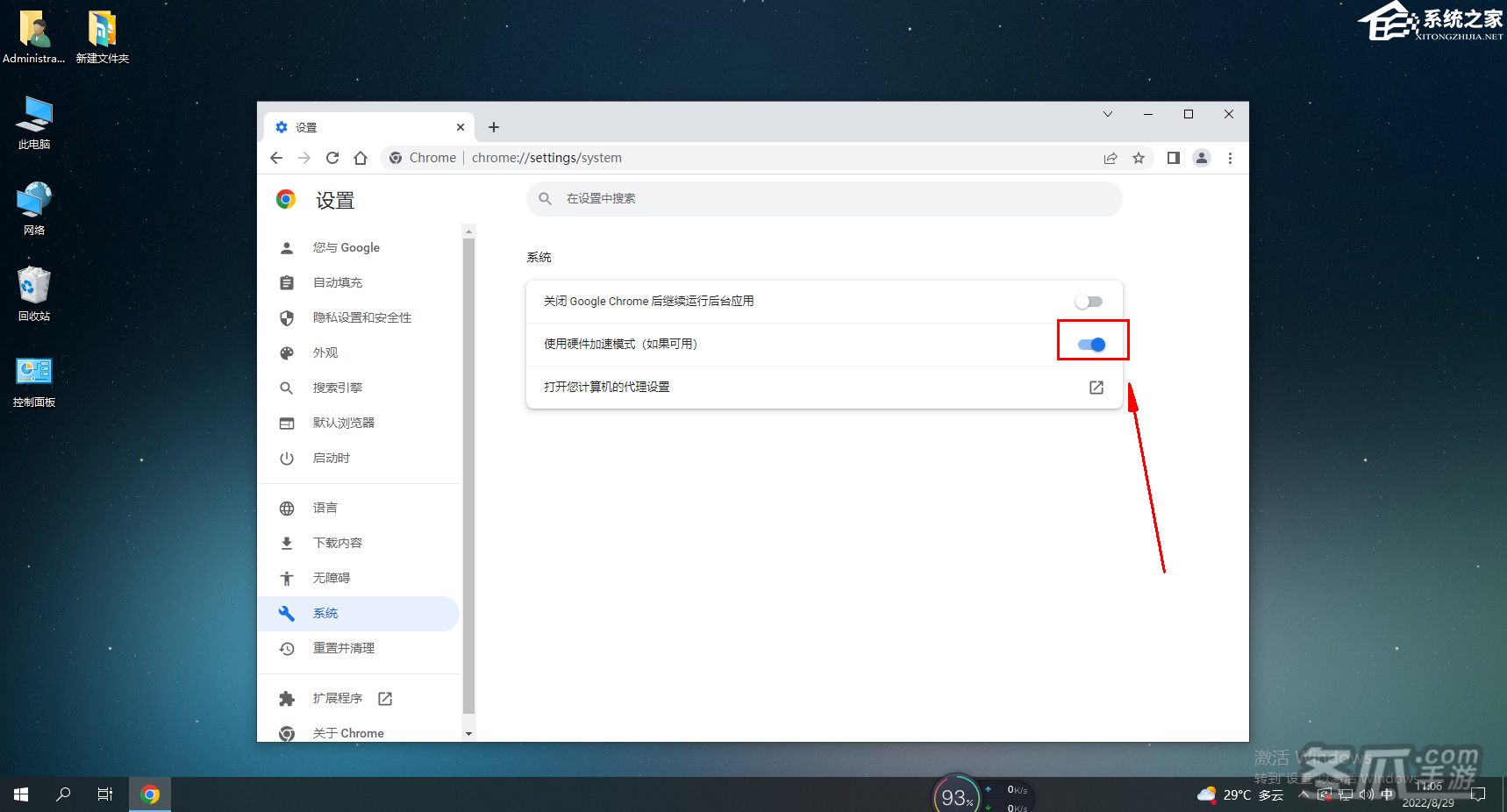Viewport: 1507px width, 812px height.
Task: Toggle background apps after Chrome closes
Action: [1089, 302]
